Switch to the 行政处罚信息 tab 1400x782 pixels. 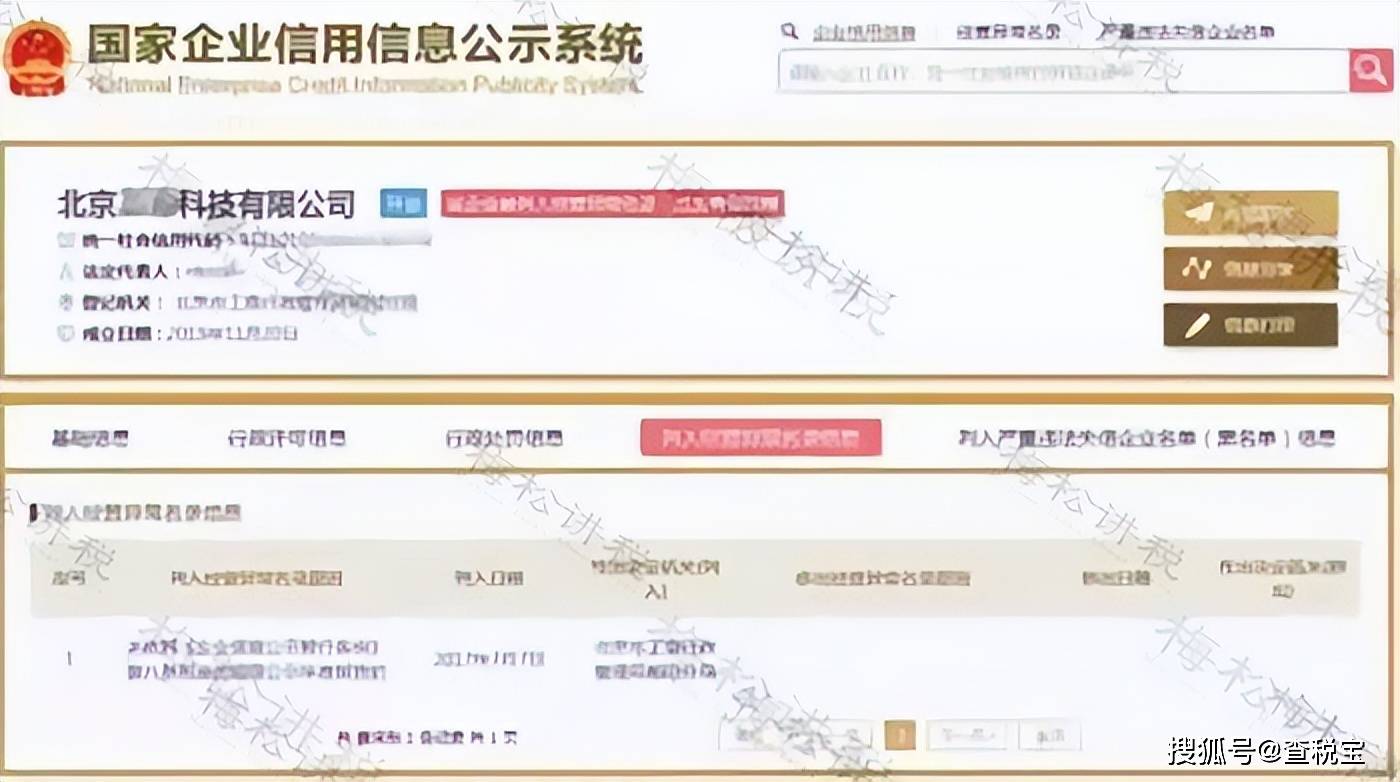point(504,438)
